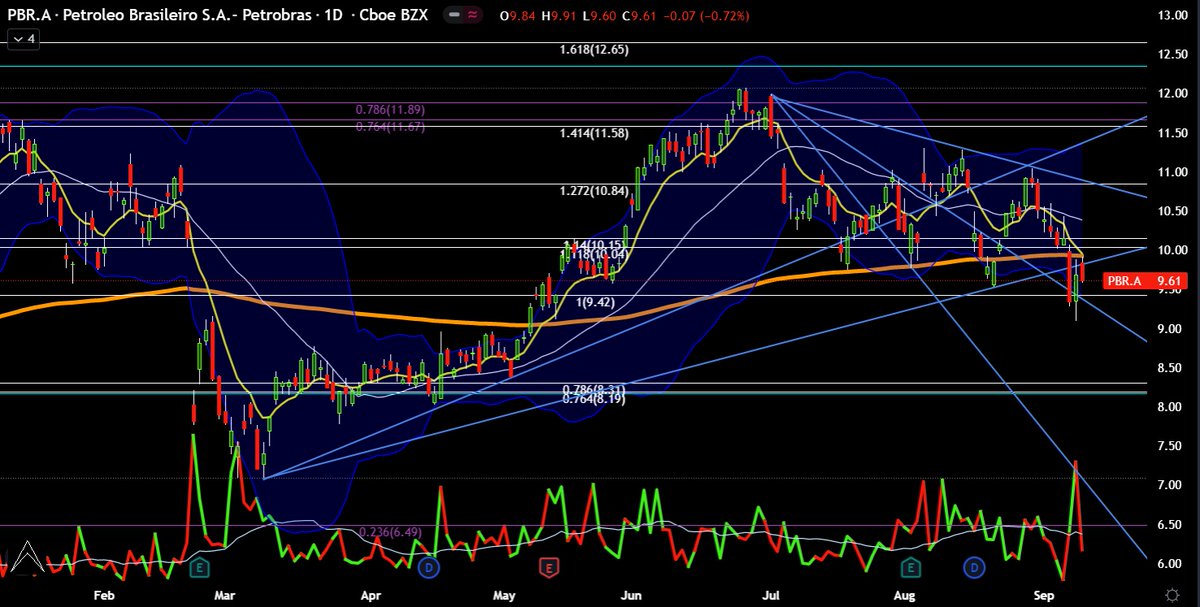The image size is (1200, 607).
Task: Select the 0.764(11.67) Fibonacci level label
Action: pos(390,126)
